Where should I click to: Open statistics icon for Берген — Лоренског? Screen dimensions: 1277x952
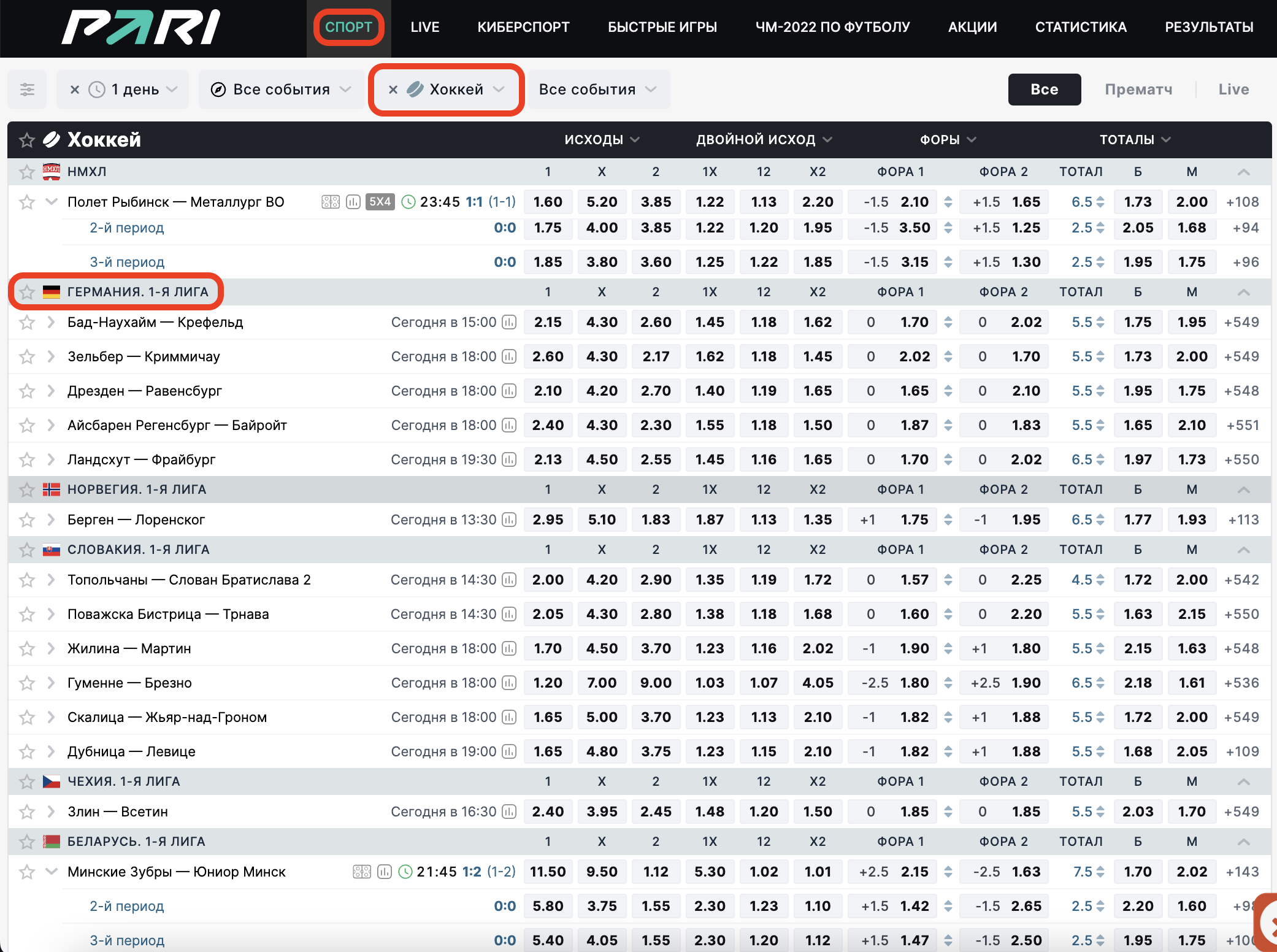coord(509,520)
